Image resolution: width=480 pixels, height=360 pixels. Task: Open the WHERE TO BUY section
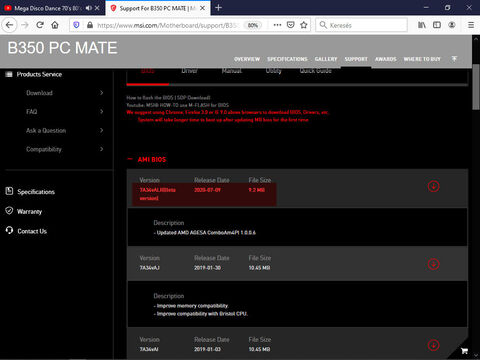click(422, 59)
